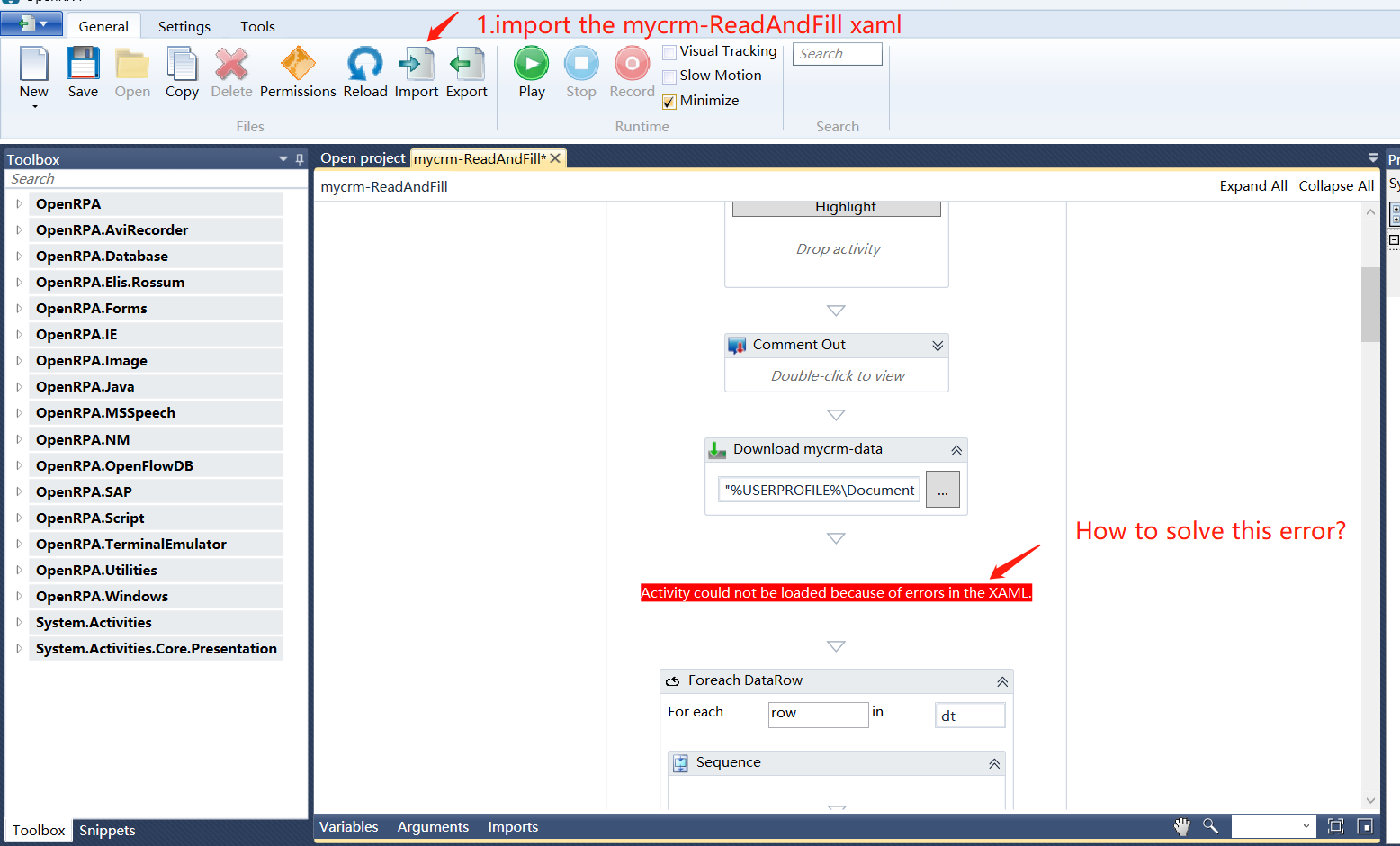Click the Sequence activity icon

(x=681, y=763)
